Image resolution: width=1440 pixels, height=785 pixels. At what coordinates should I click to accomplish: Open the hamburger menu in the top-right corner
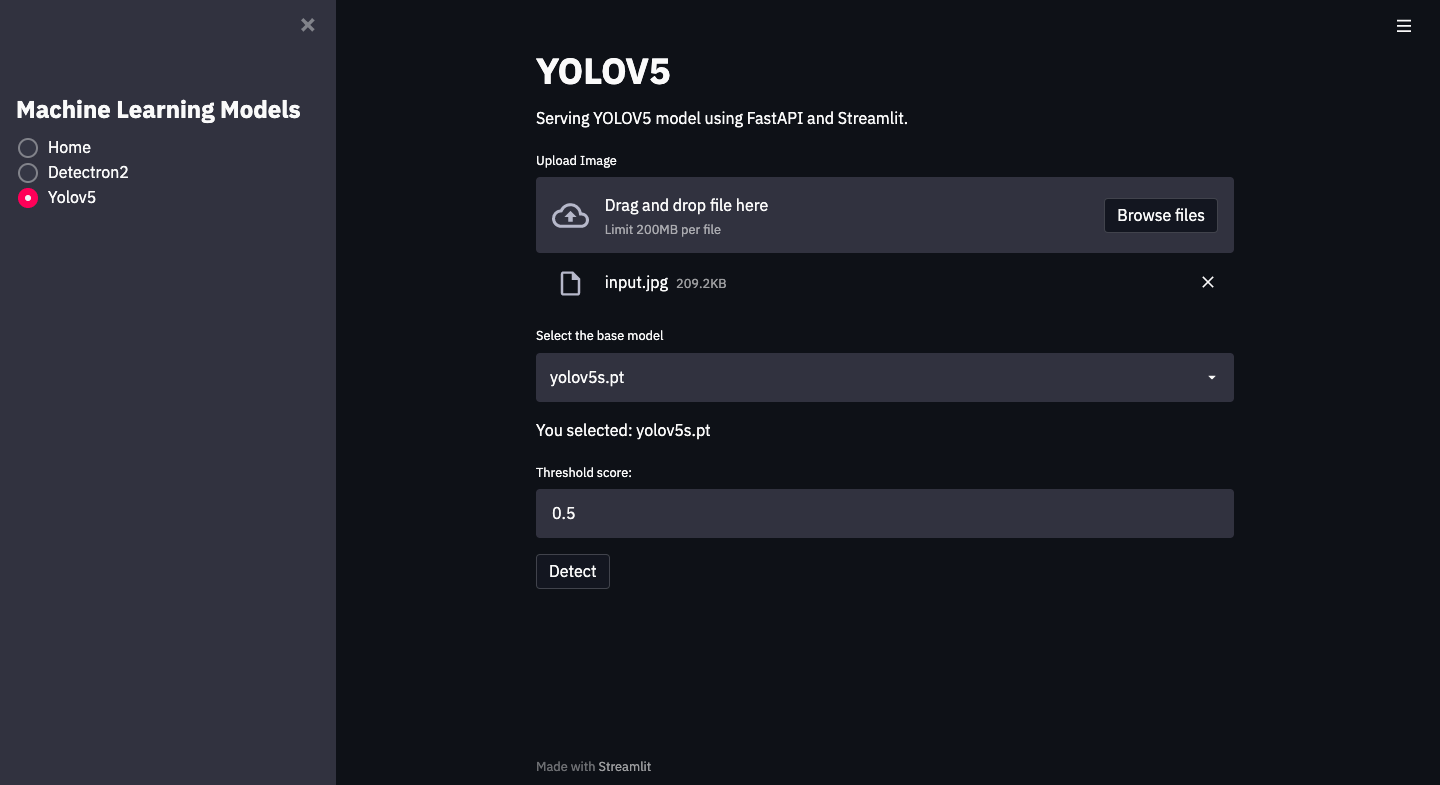pyautogui.click(x=1404, y=27)
